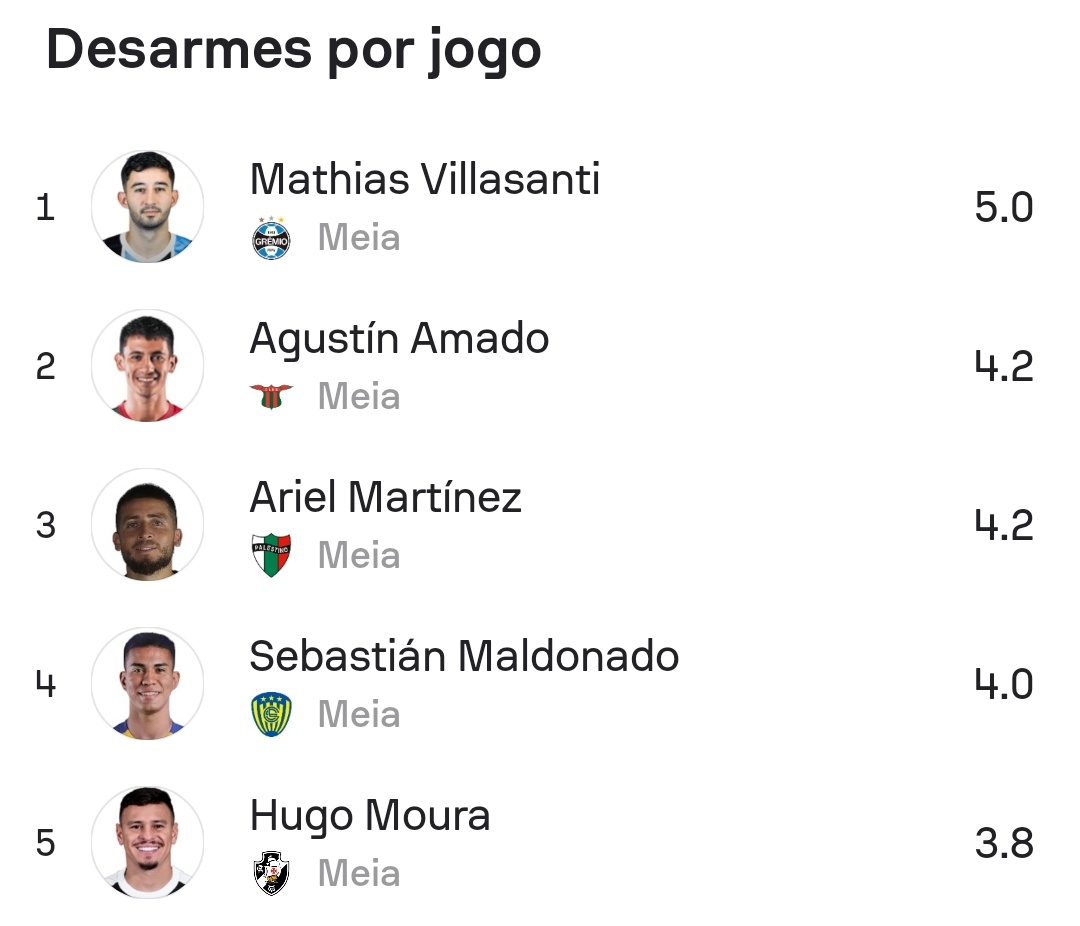Screen dimensions: 1080x926
Task: Click the Desarmes por jogo heading
Action: [x=294, y=50]
